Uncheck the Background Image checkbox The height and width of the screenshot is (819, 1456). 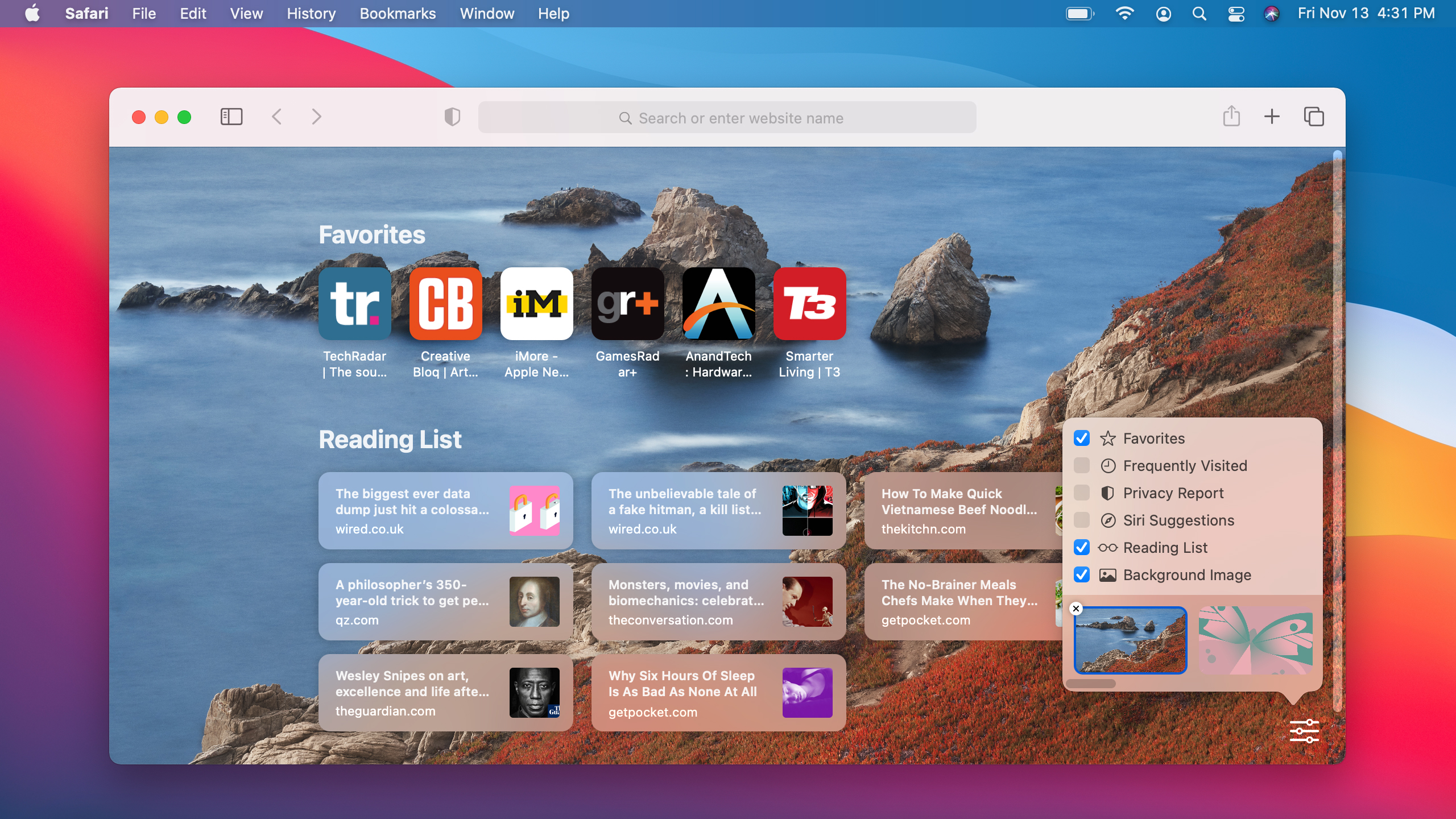pos(1081,575)
